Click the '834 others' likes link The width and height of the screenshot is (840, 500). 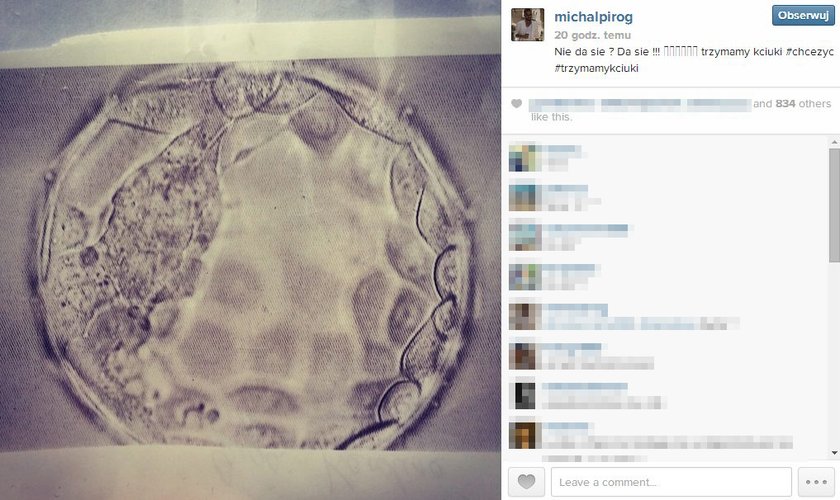(803, 103)
